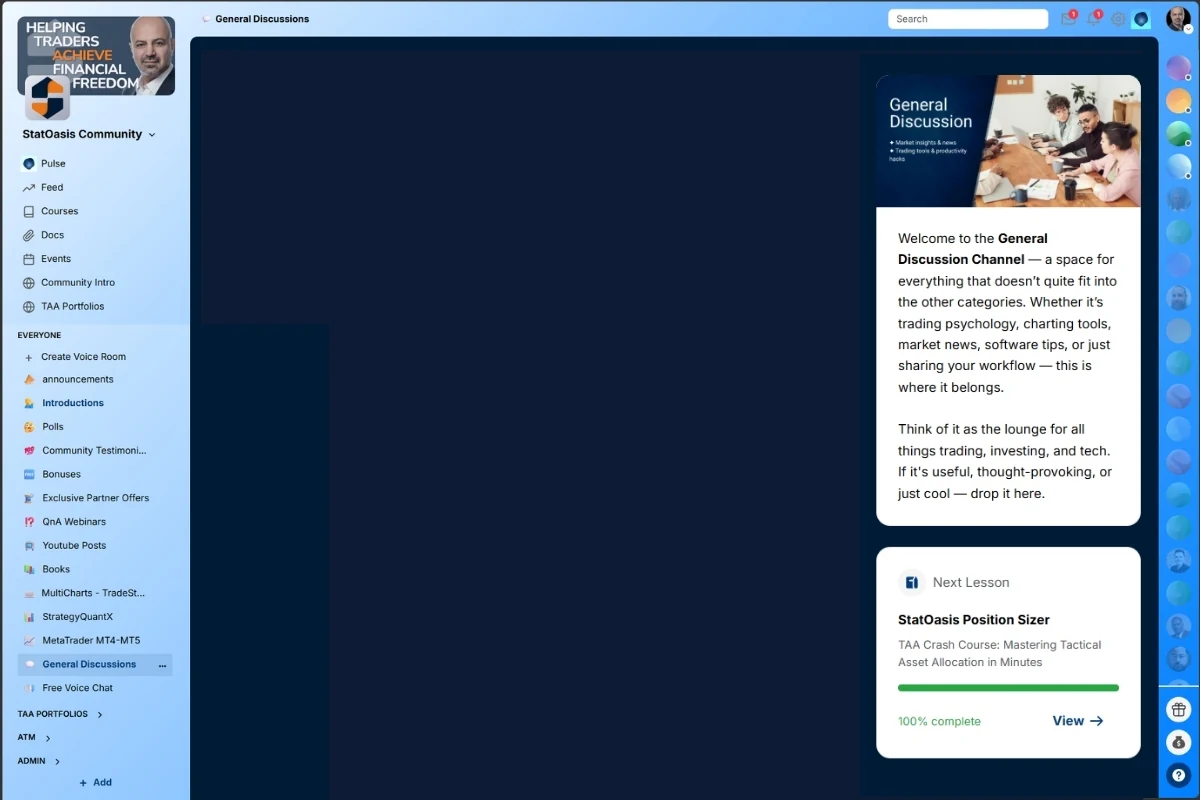The height and width of the screenshot is (800, 1200).
Task: Click into the Search field
Action: [968, 19]
